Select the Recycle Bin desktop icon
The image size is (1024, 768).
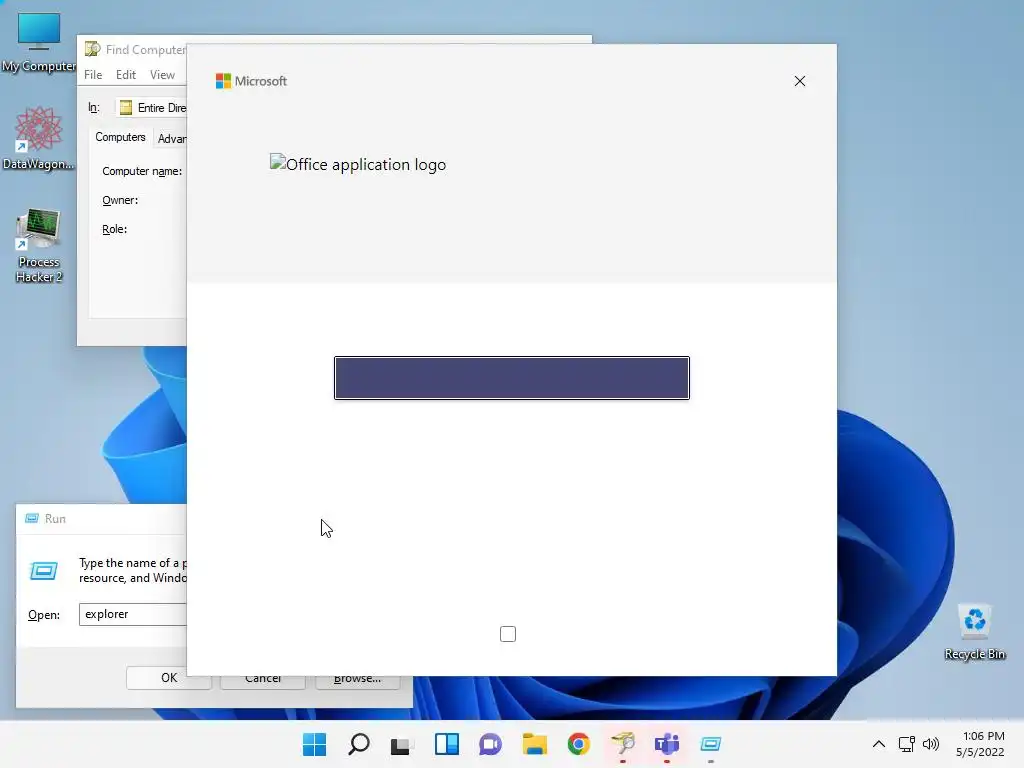[x=974, y=632]
